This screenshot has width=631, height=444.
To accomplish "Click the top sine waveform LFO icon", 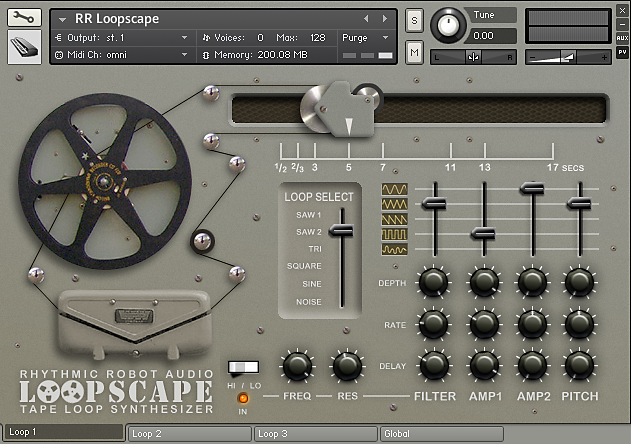I will [394, 189].
